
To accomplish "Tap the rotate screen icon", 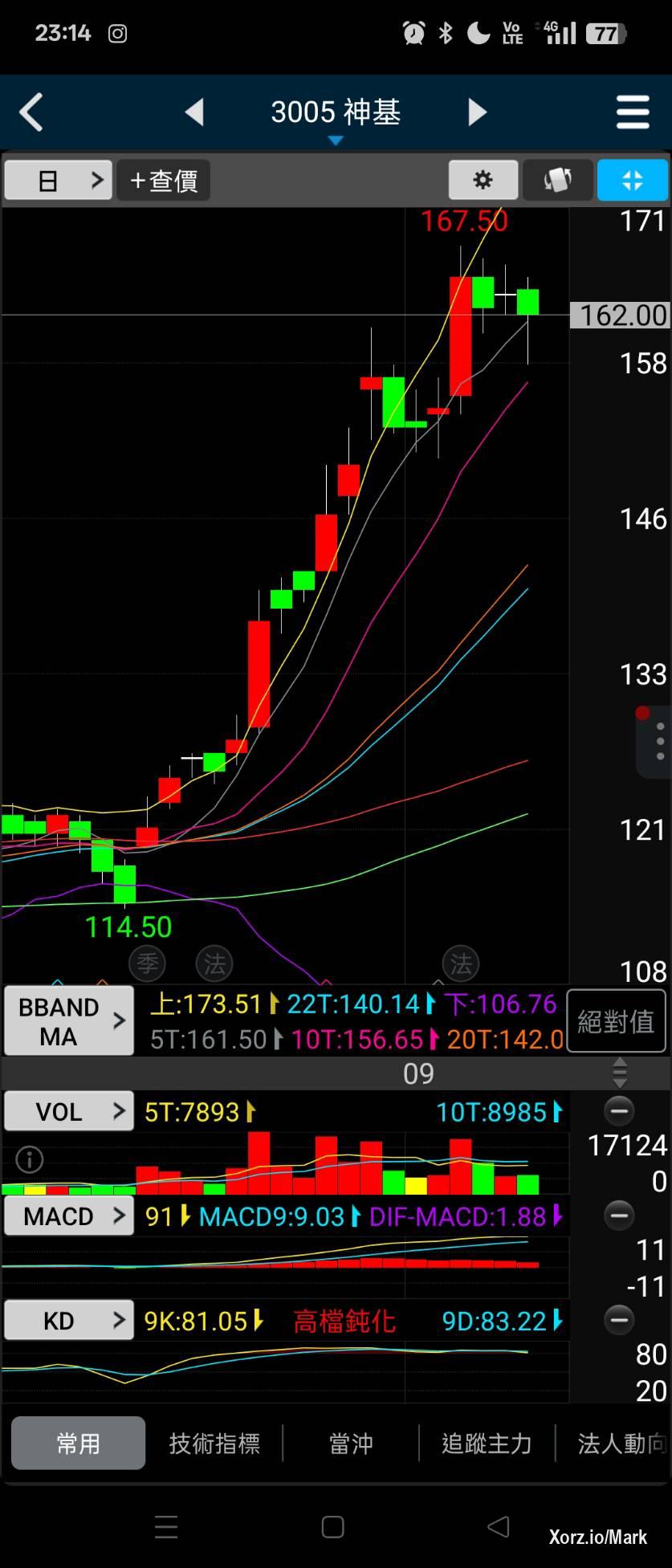I will 558,180.
